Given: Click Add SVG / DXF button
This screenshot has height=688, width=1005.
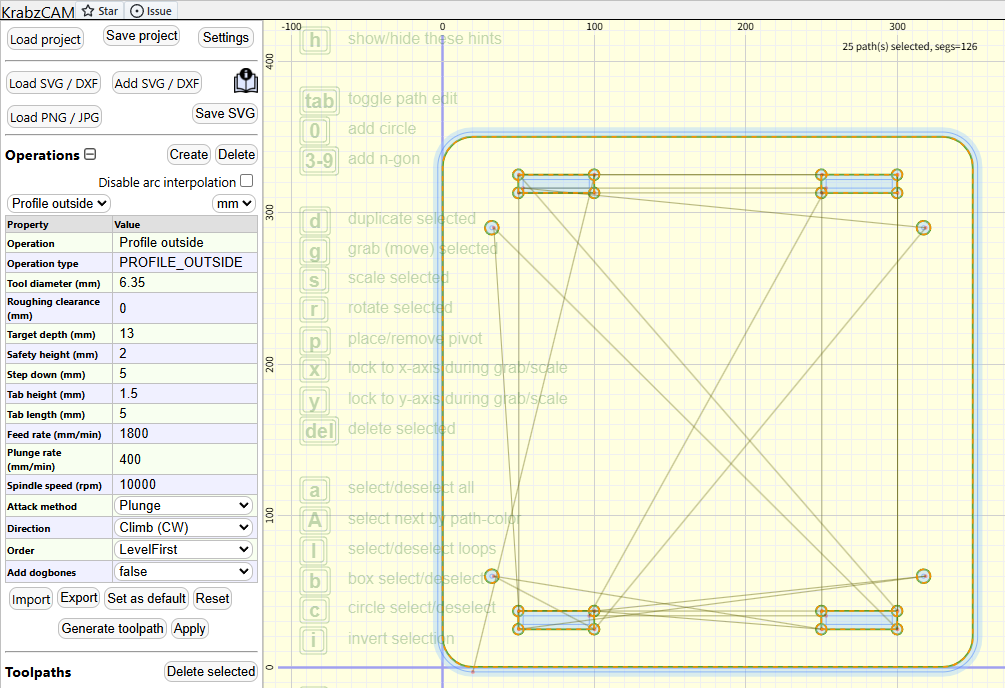Looking at the screenshot, I should [x=157, y=83].
